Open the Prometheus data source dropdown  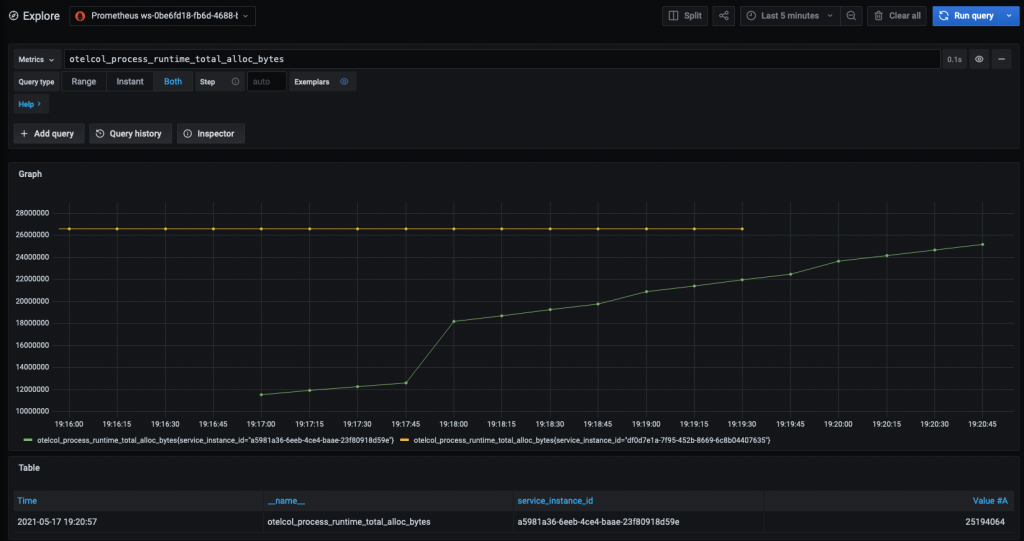162,16
